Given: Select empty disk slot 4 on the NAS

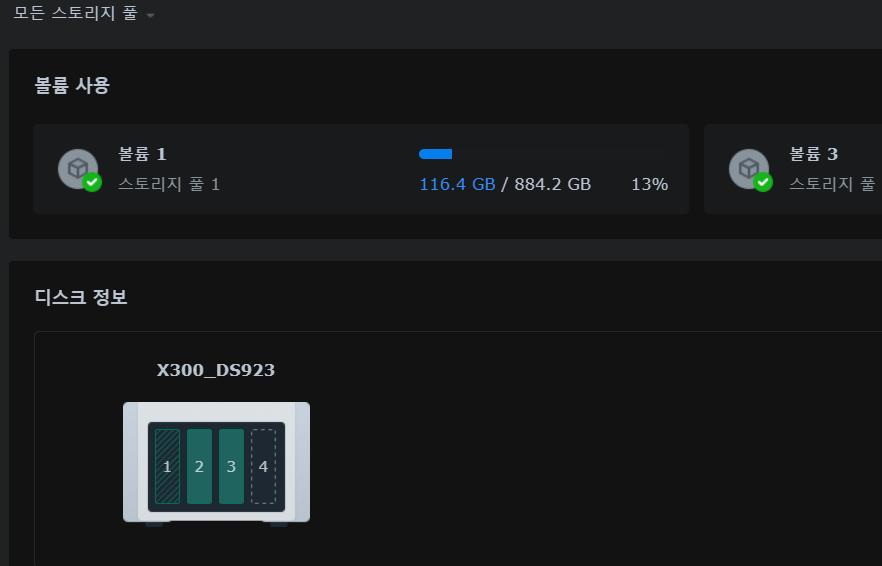Looking at the screenshot, I should tap(263, 466).
